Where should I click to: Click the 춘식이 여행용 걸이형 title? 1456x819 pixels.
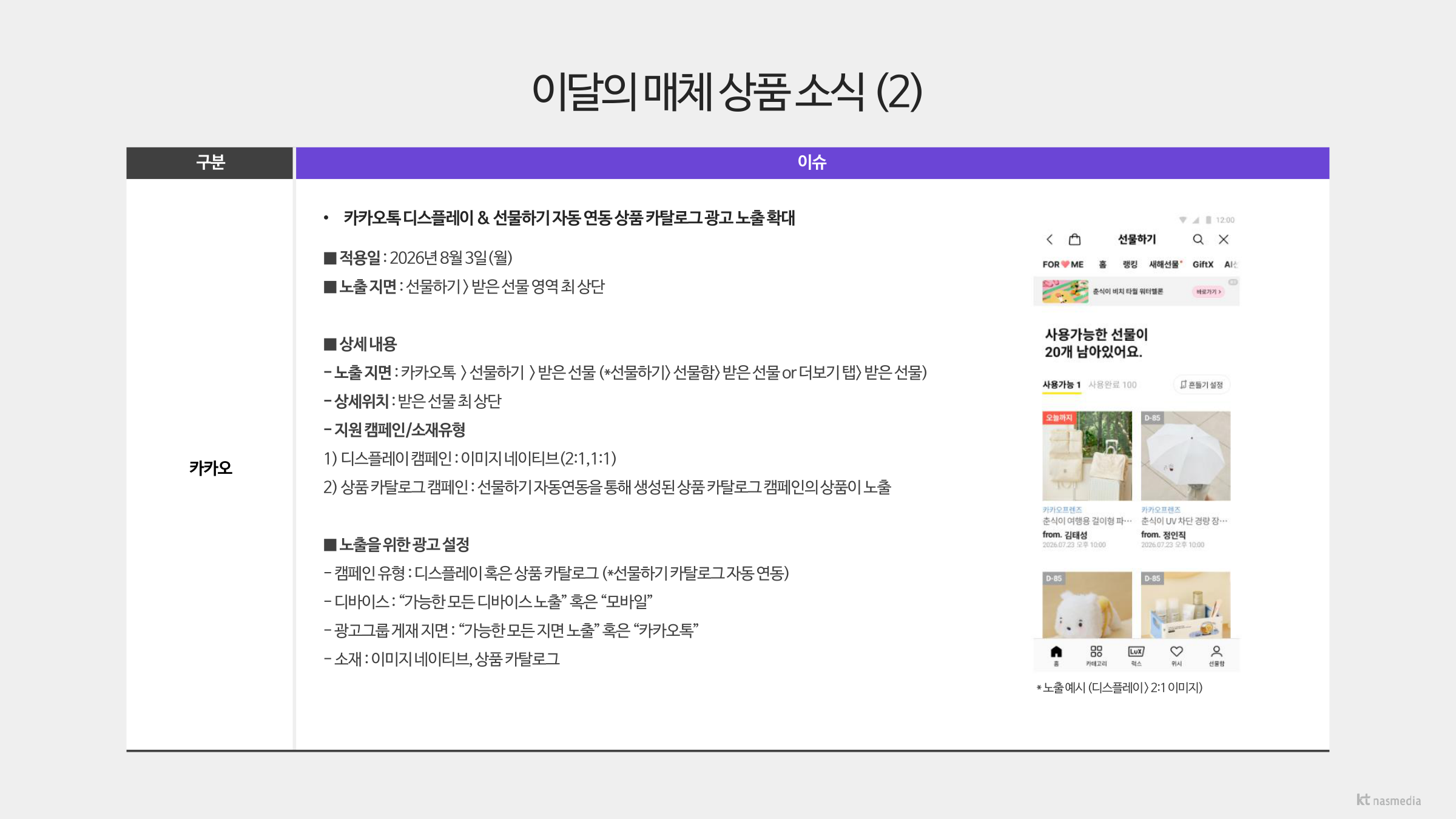click(x=1087, y=521)
